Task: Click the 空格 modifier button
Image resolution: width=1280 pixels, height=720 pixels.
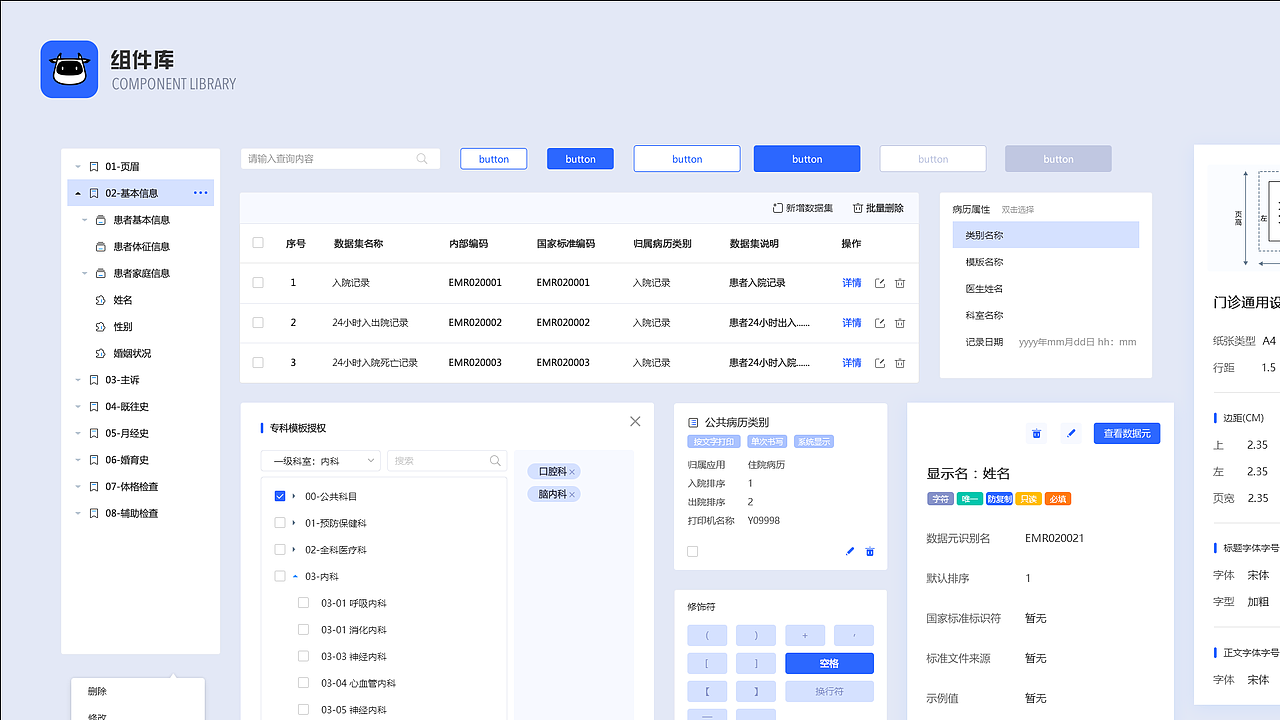Action: (x=829, y=663)
